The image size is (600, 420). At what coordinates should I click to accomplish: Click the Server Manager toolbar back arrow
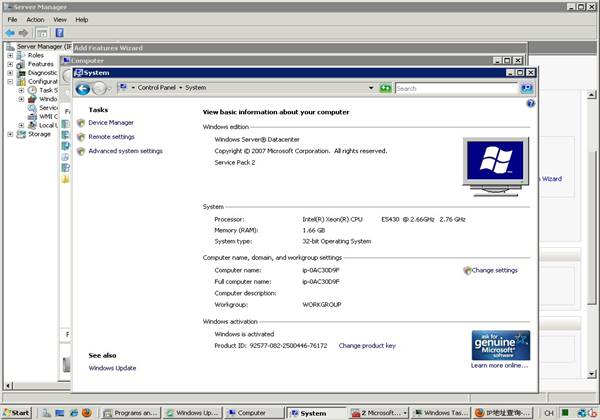point(10,32)
